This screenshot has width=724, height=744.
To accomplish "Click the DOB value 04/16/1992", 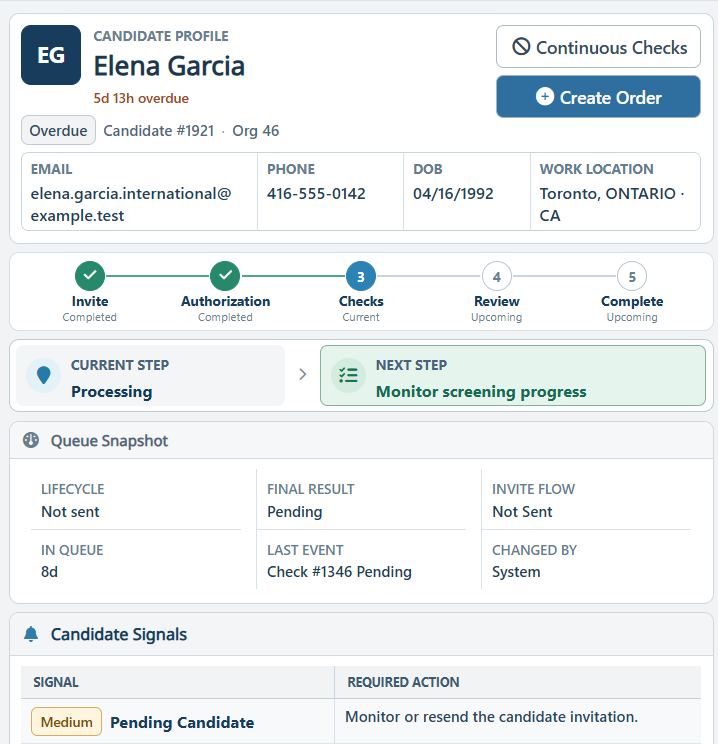I will tap(453, 194).
